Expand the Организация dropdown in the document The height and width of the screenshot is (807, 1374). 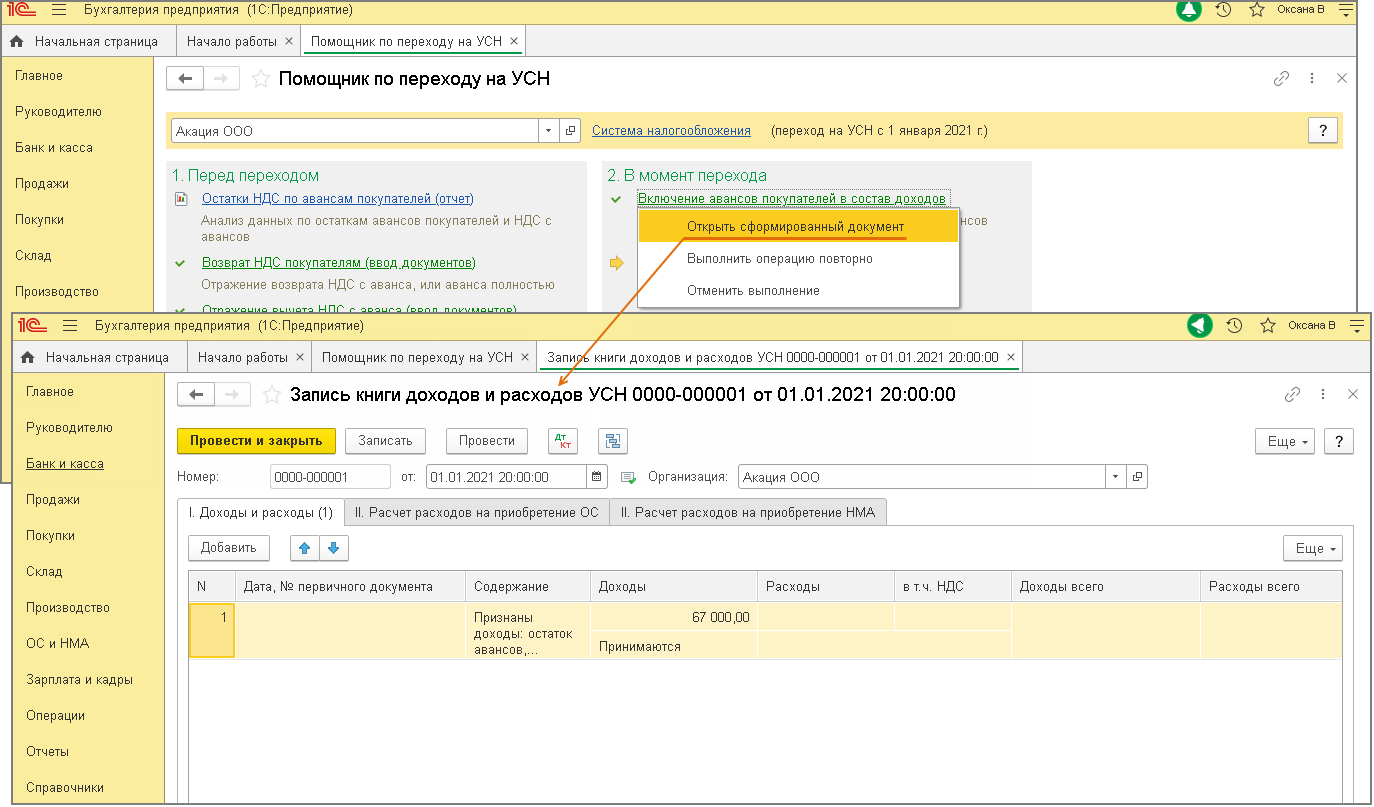(x=1115, y=477)
